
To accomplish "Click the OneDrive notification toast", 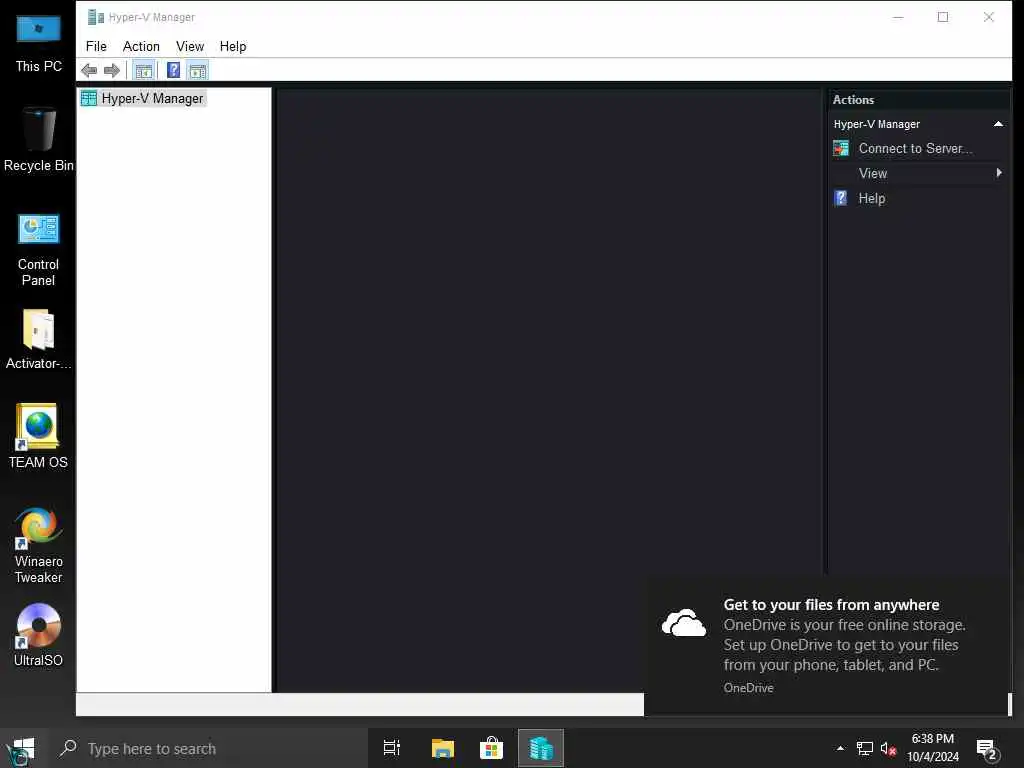I will click(827, 645).
